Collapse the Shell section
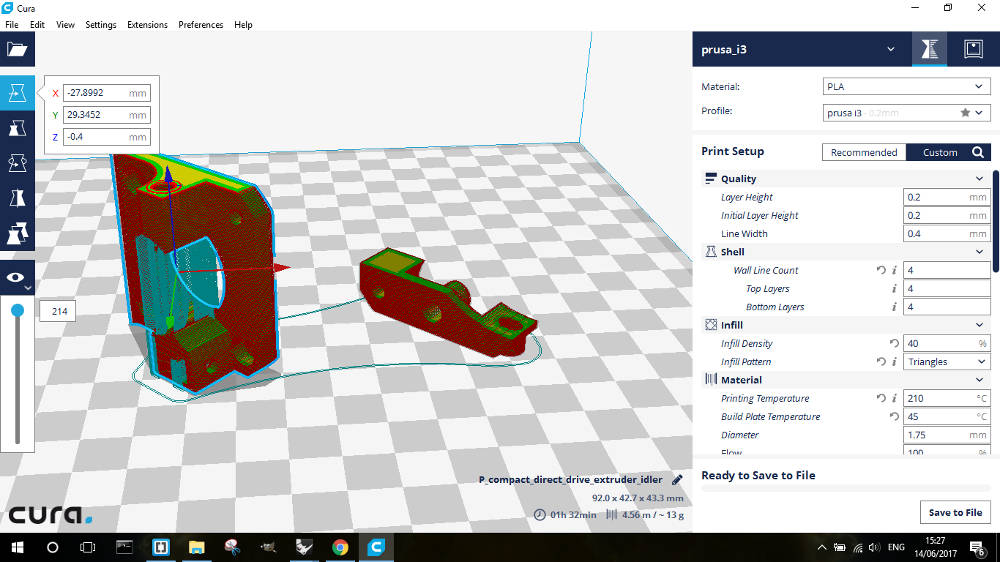 click(979, 252)
